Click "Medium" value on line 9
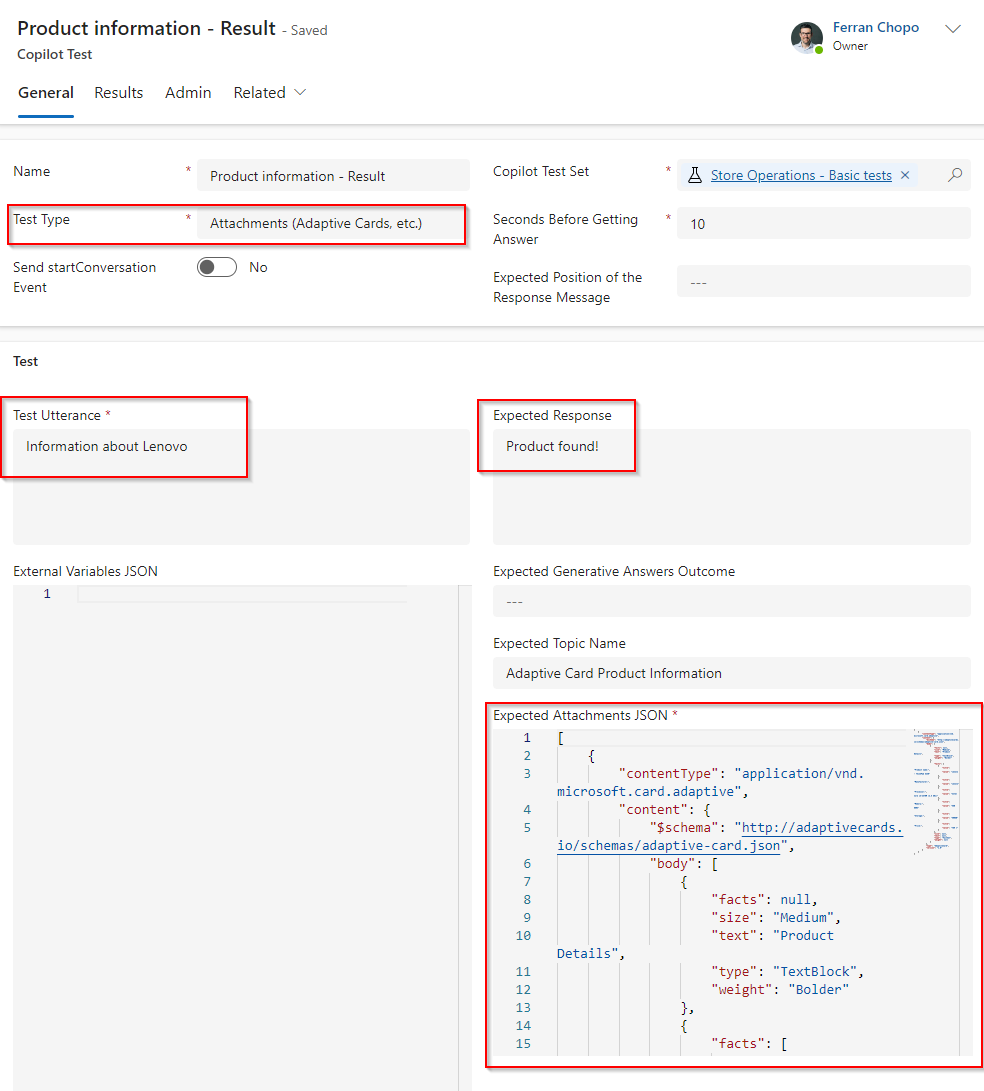The height and width of the screenshot is (1091, 984). coord(803,918)
